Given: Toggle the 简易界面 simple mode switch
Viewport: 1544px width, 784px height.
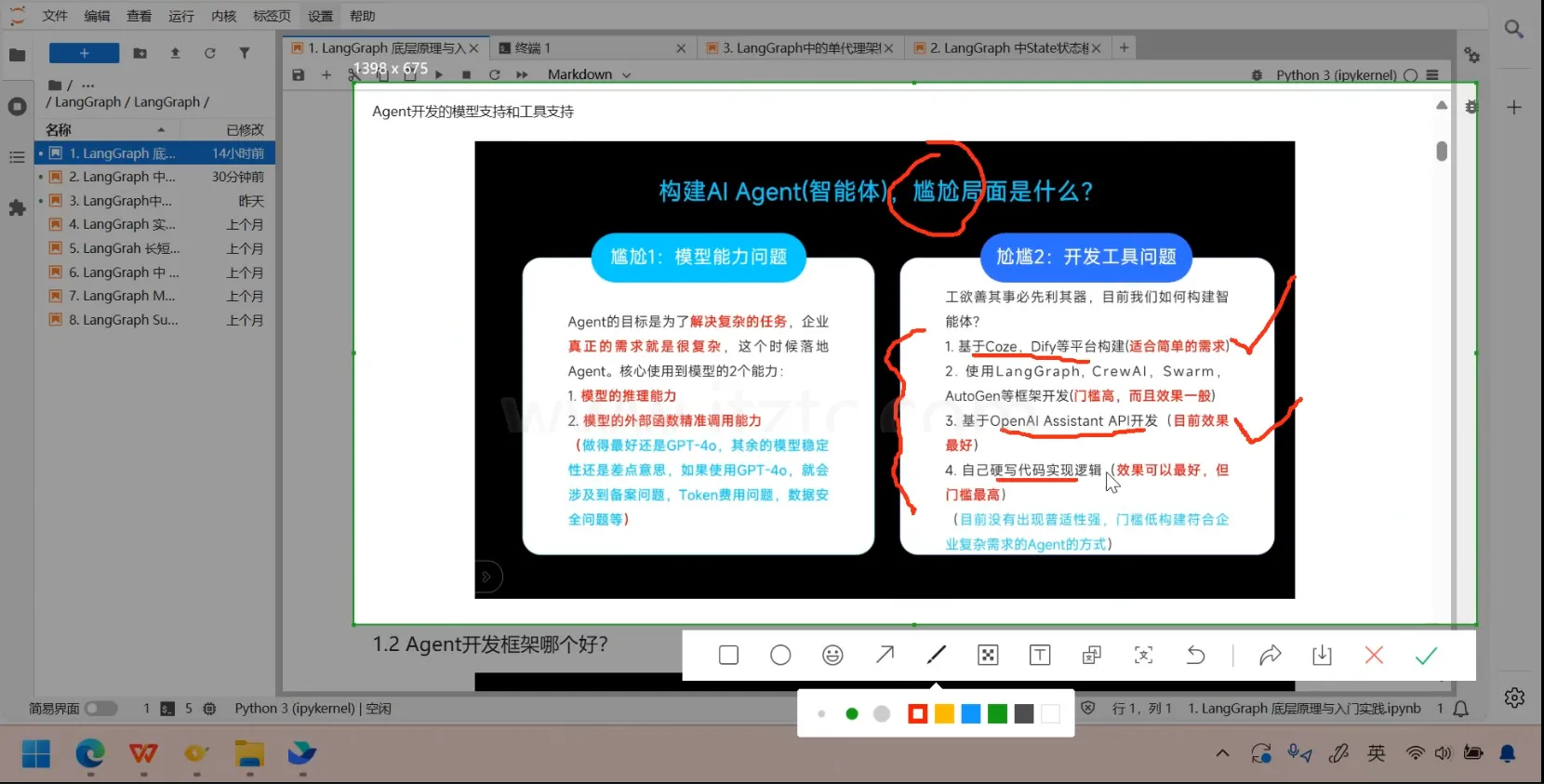Looking at the screenshot, I should pyautogui.click(x=101, y=709).
